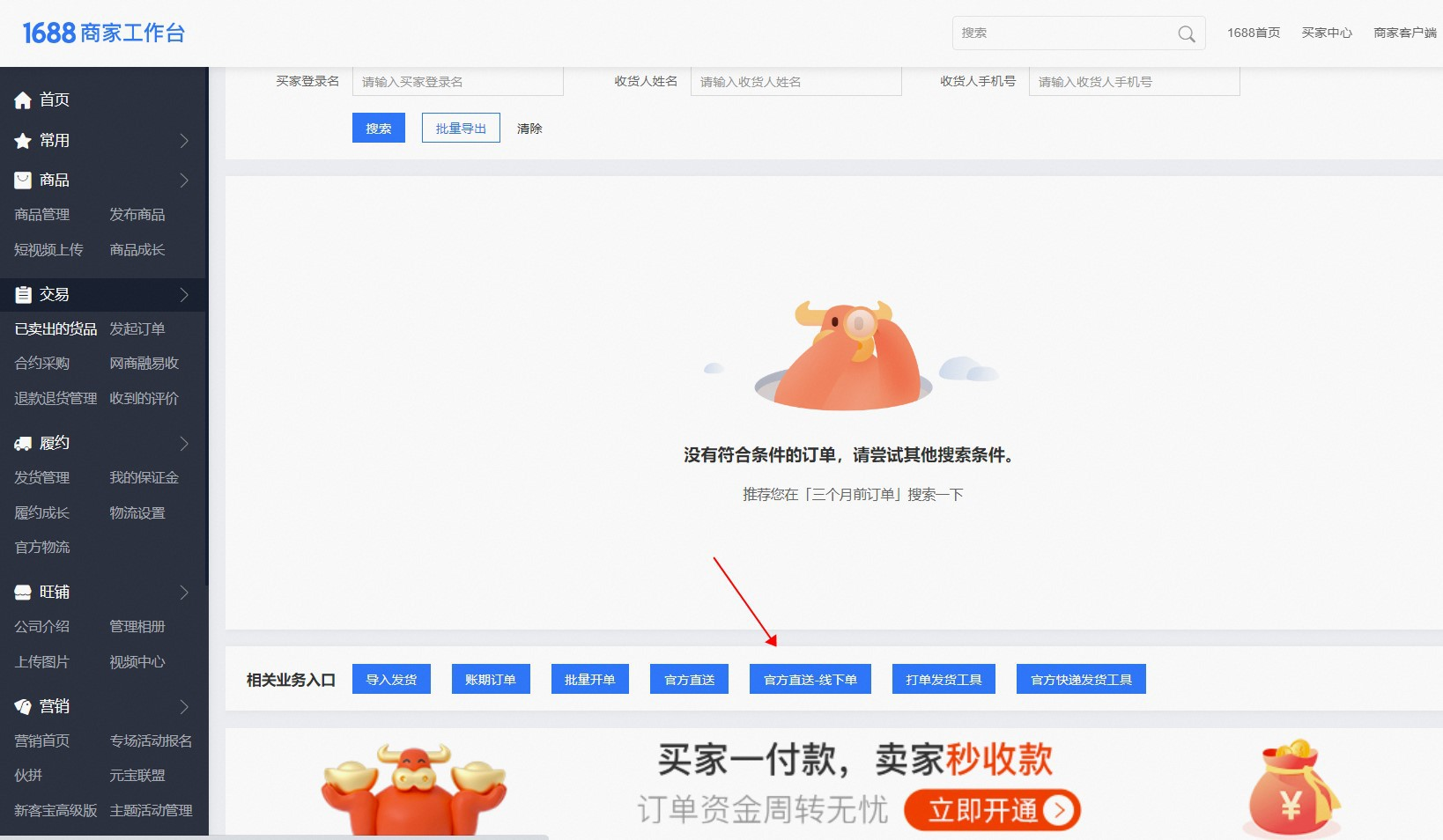Screen dimensions: 1443x840
Task: Collapse the 商品 section chevron
Action: 184,181
